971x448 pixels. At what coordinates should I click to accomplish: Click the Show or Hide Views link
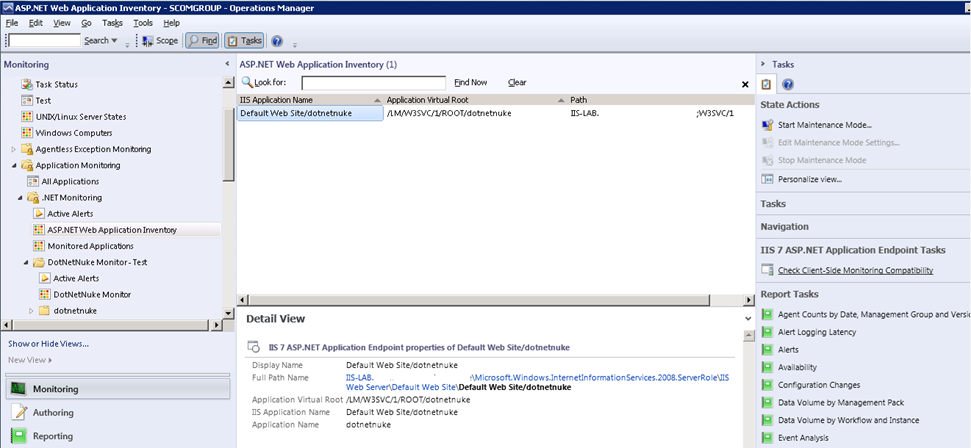(x=48, y=344)
